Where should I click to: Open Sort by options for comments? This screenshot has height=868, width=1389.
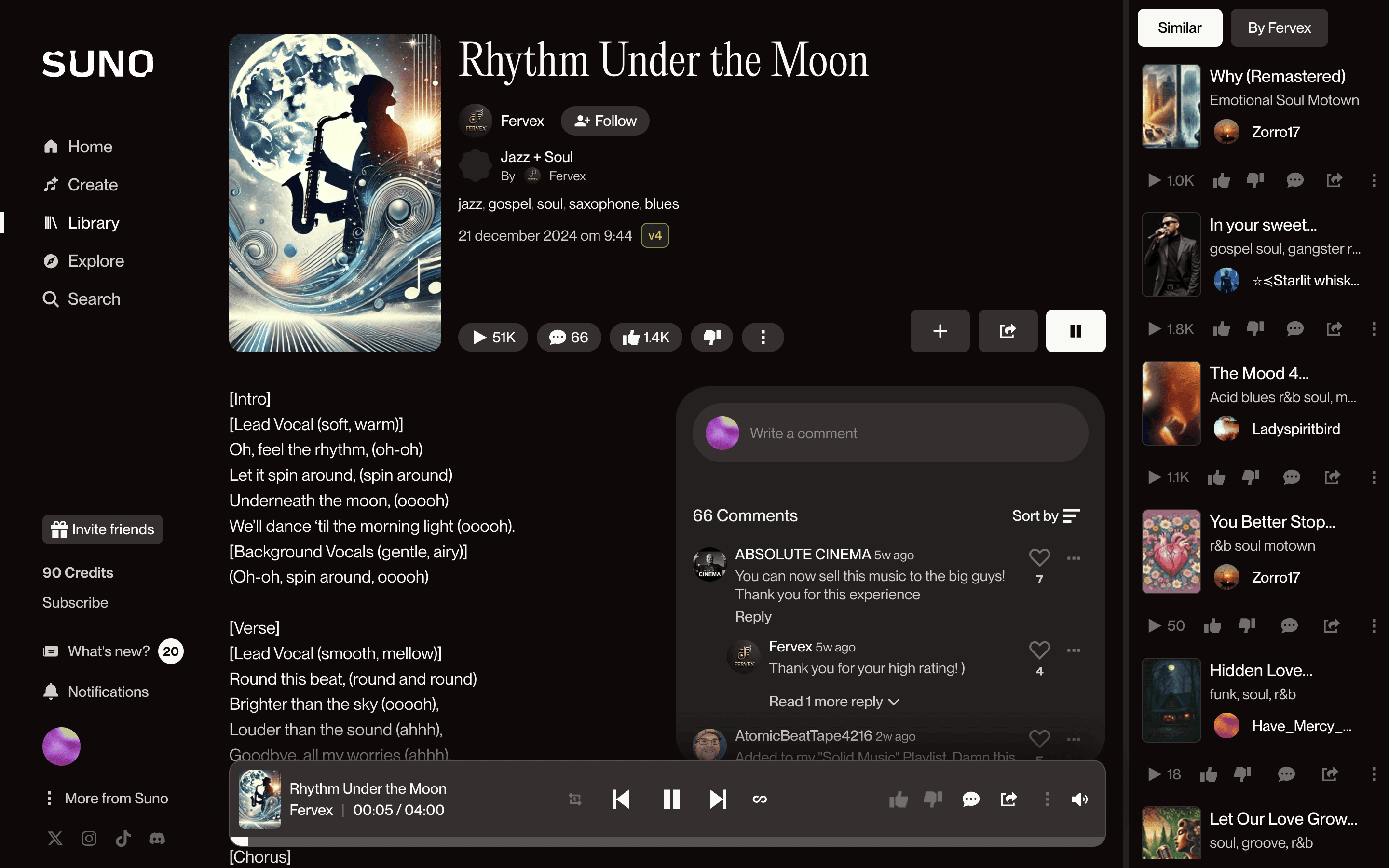(x=1046, y=515)
